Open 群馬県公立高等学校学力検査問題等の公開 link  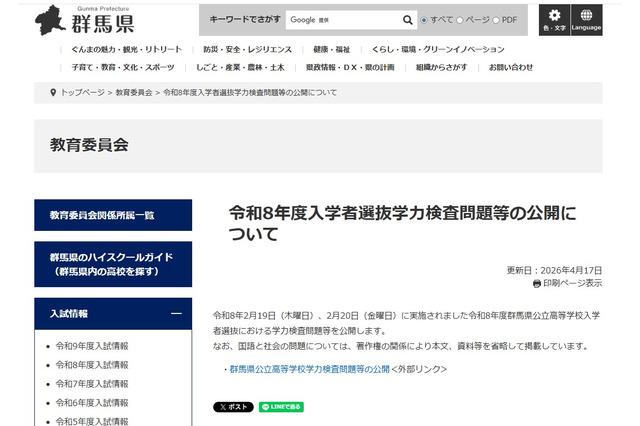coord(309,369)
